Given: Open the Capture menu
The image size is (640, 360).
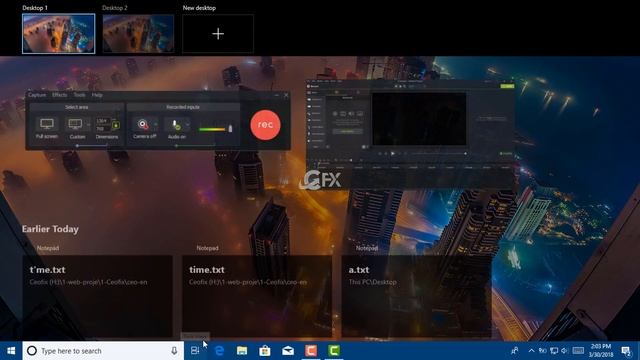Looking at the screenshot, I should (37, 95).
